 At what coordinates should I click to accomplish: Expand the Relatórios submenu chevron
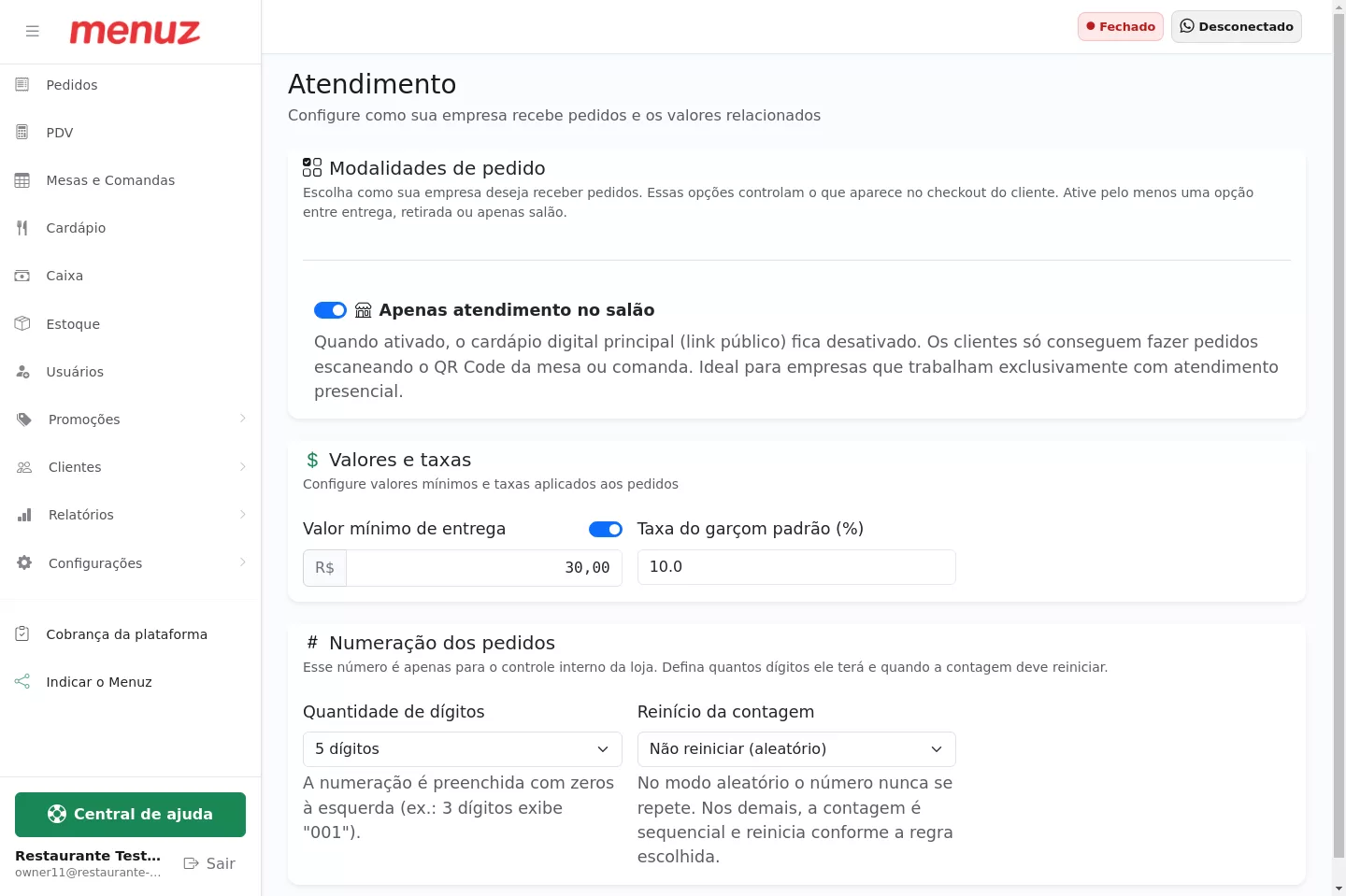pyautogui.click(x=243, y=514)
